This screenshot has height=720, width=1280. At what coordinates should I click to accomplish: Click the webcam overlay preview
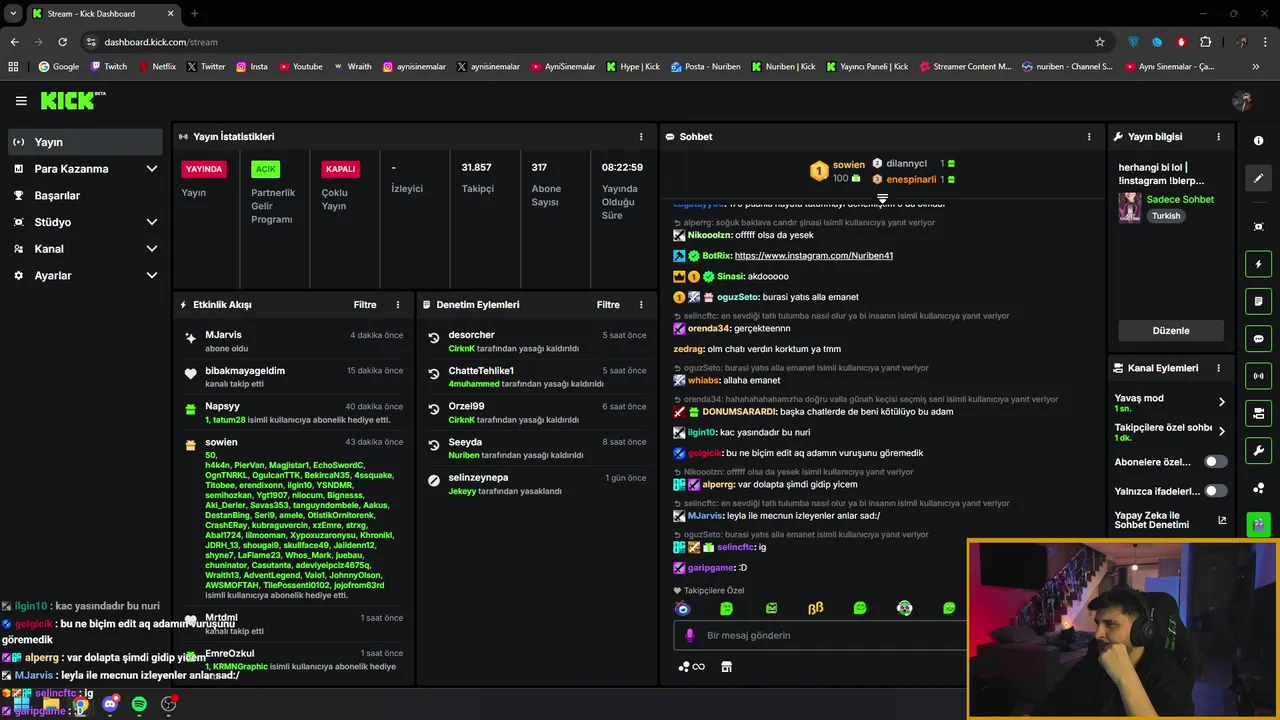click(x=1123, y=629)
